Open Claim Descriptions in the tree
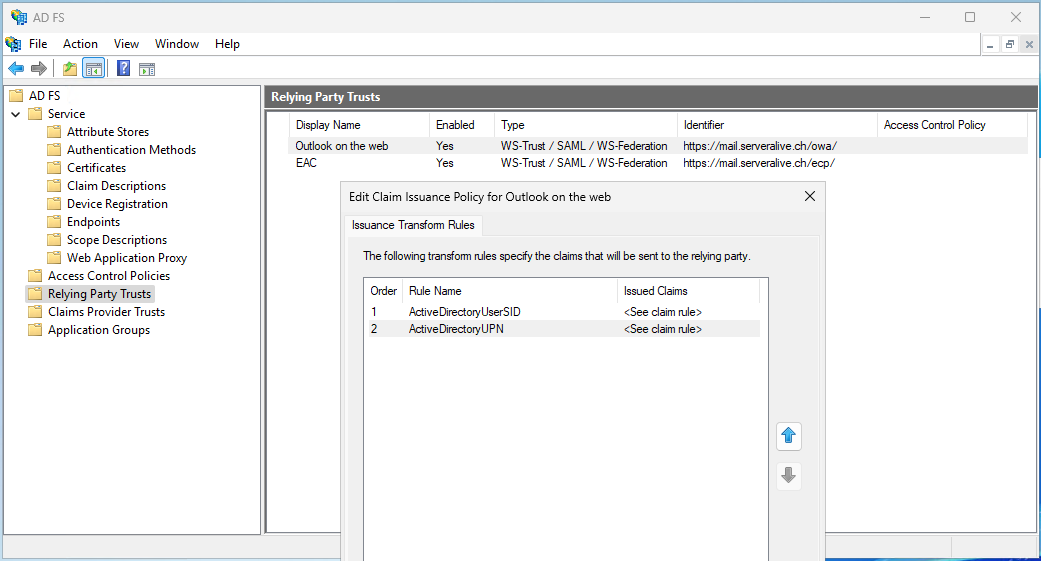The height and width of the screenshot is (561, 1041). click(x=116, y=185)
